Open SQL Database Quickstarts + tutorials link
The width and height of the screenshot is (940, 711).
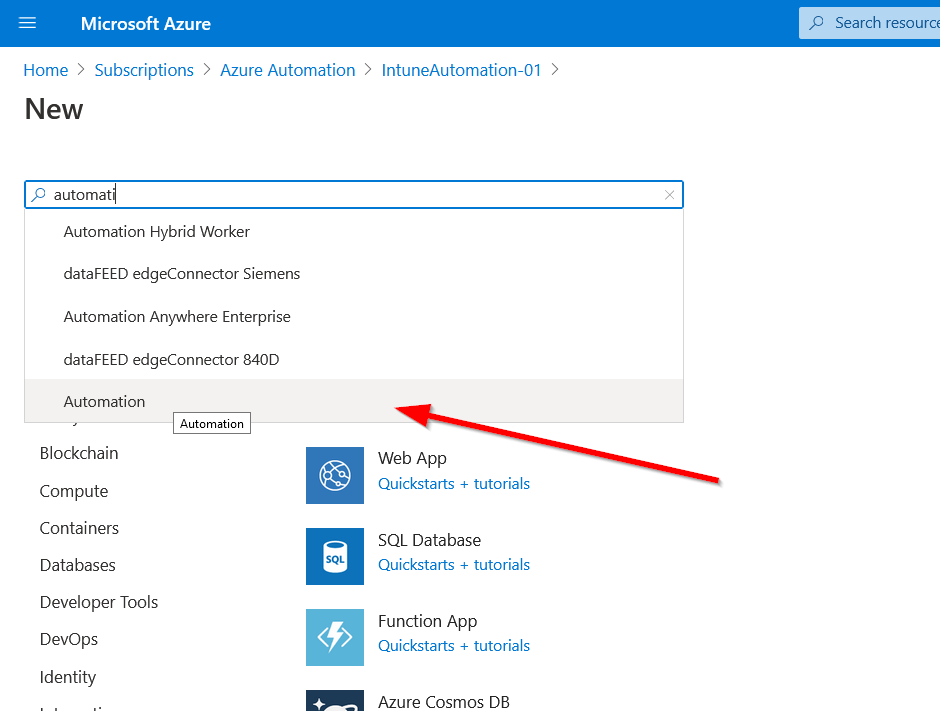click(454, 565)
